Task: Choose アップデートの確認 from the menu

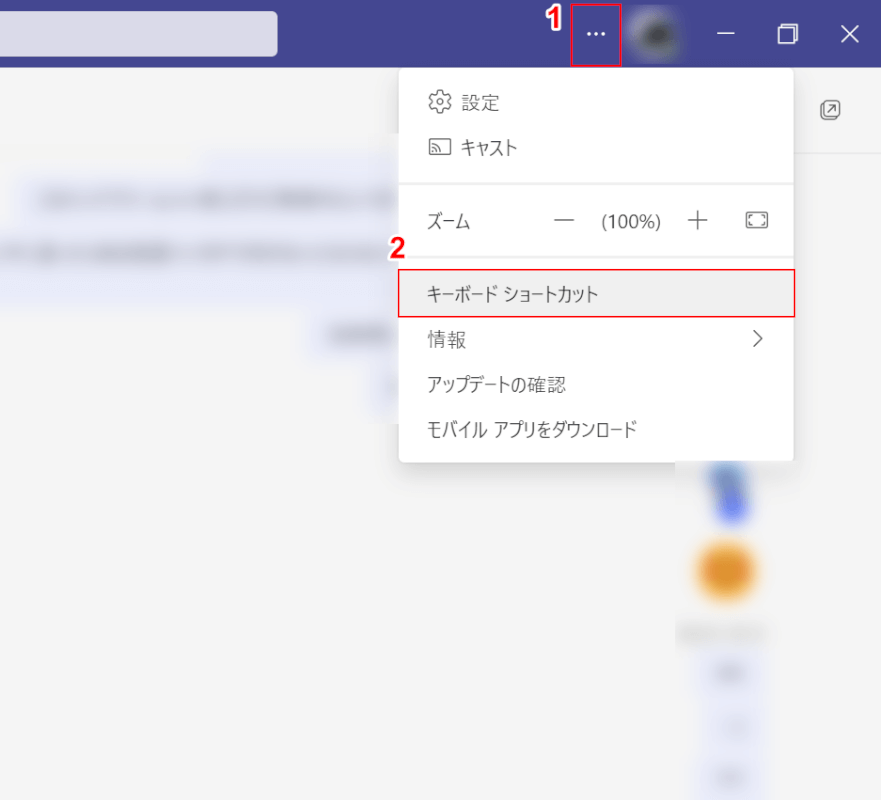Action: point(497,384)
